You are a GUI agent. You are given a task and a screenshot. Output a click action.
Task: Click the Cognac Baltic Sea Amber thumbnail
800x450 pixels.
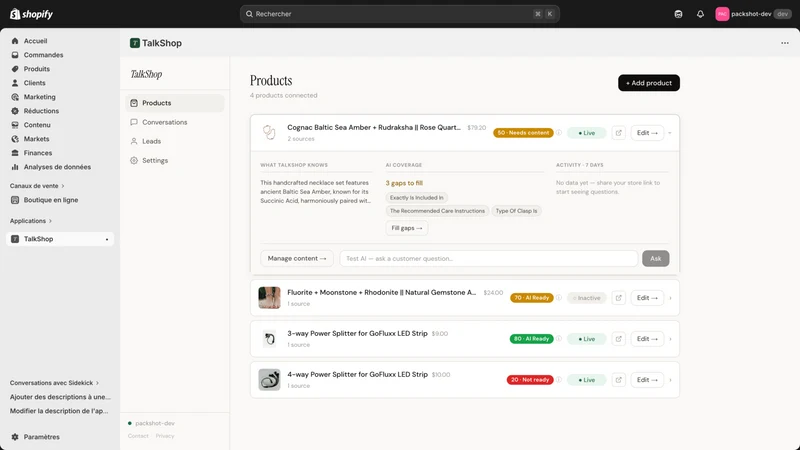pyautogui.click(x=269, y=133)
